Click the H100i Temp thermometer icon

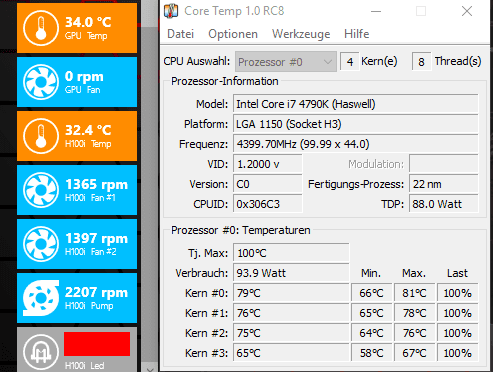click(x=41, y=136)
